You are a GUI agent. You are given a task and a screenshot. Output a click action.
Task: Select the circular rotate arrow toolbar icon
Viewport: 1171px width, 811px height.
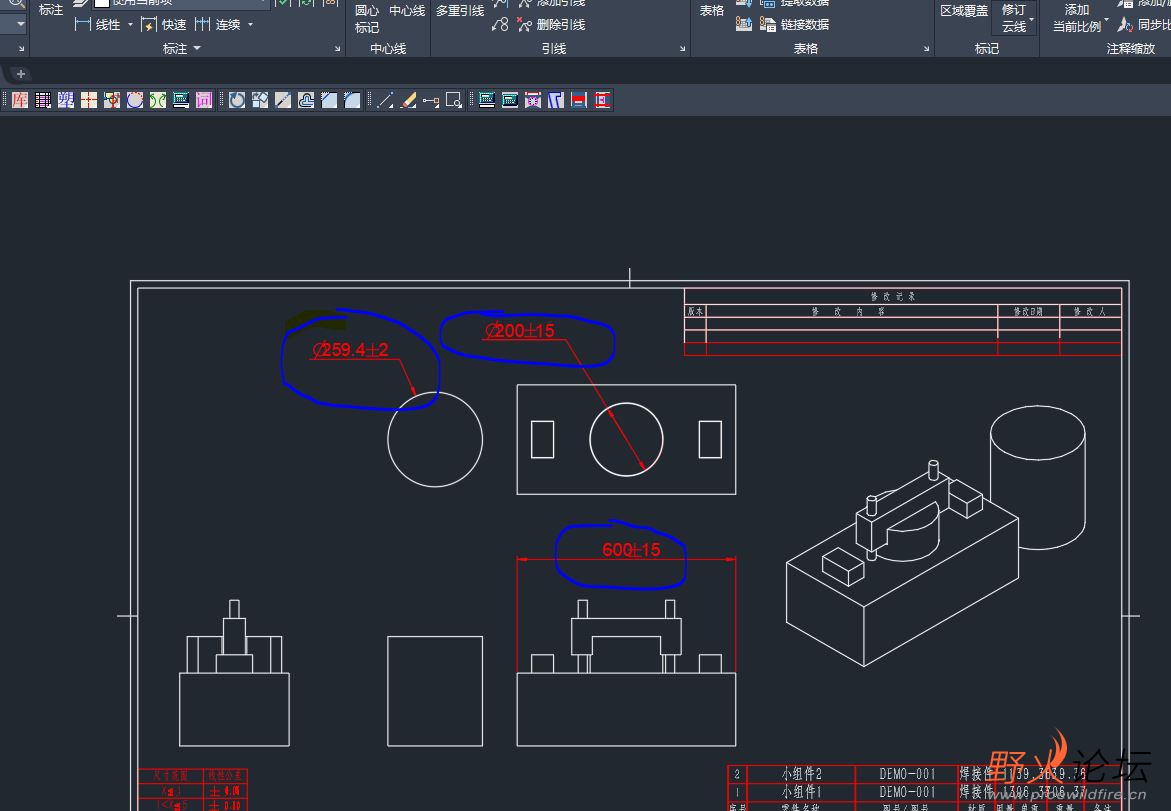tap(237, 100)
